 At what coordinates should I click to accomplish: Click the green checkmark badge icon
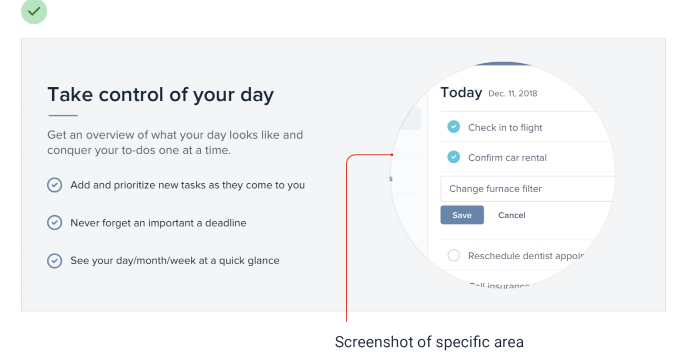point(34,11)
